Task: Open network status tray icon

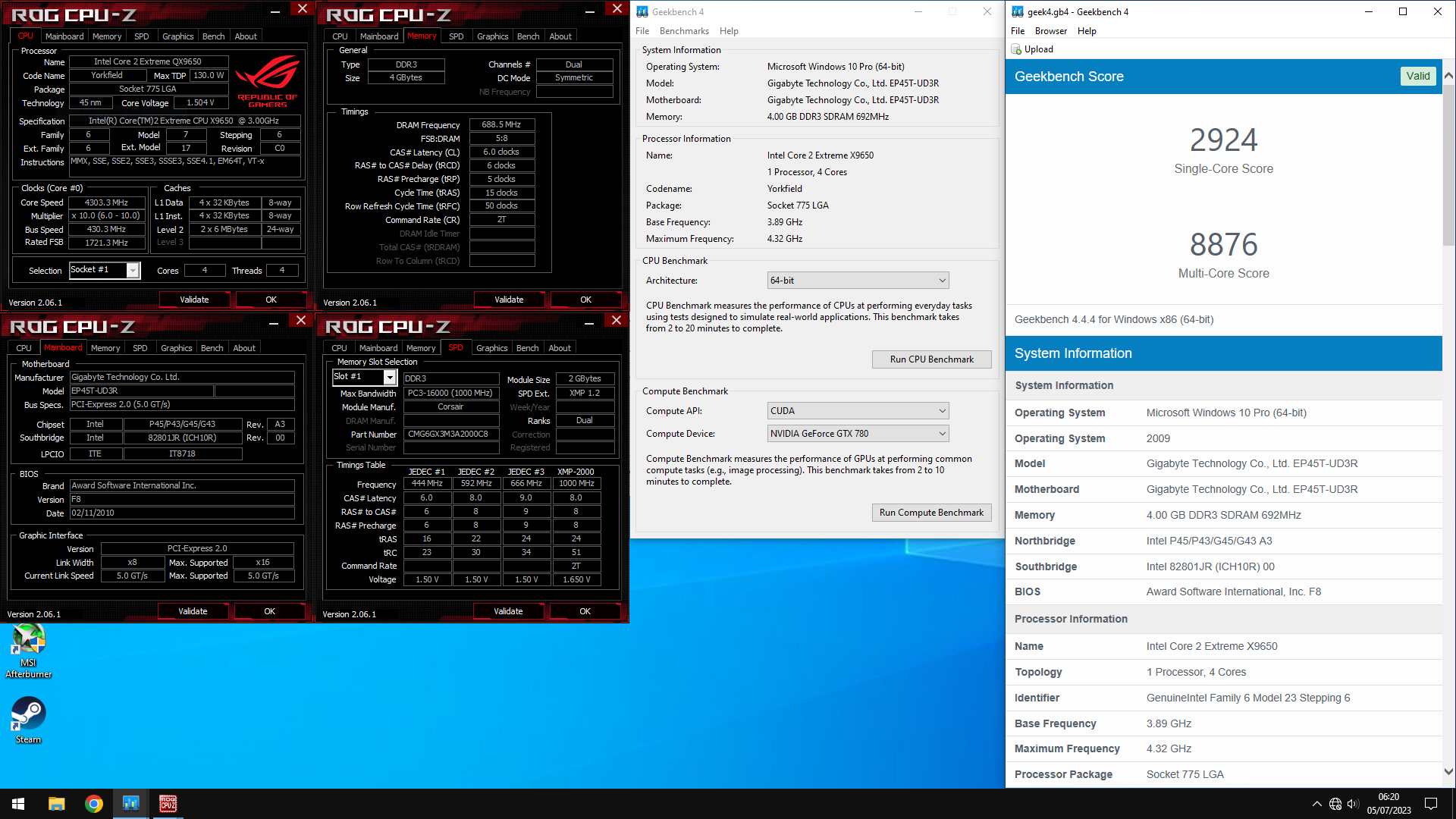Action: 1335,804
